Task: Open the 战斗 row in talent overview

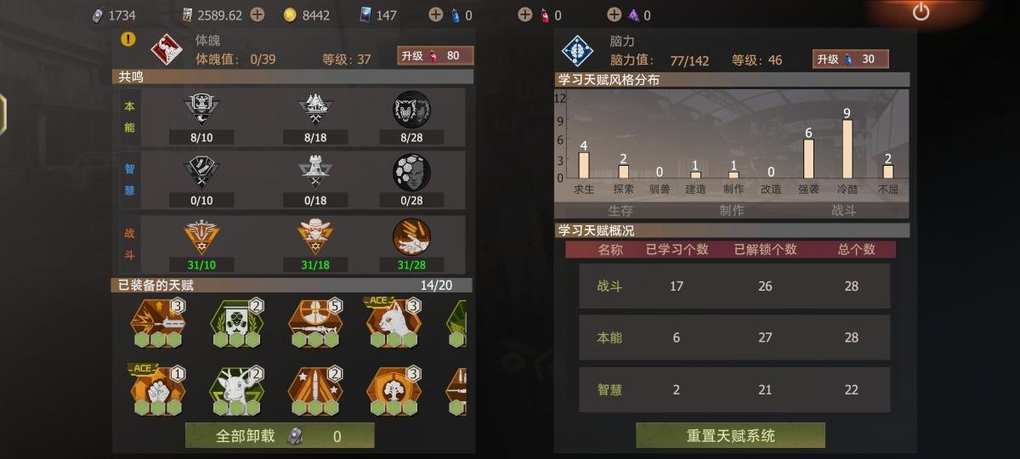Action: pos(734,286)
